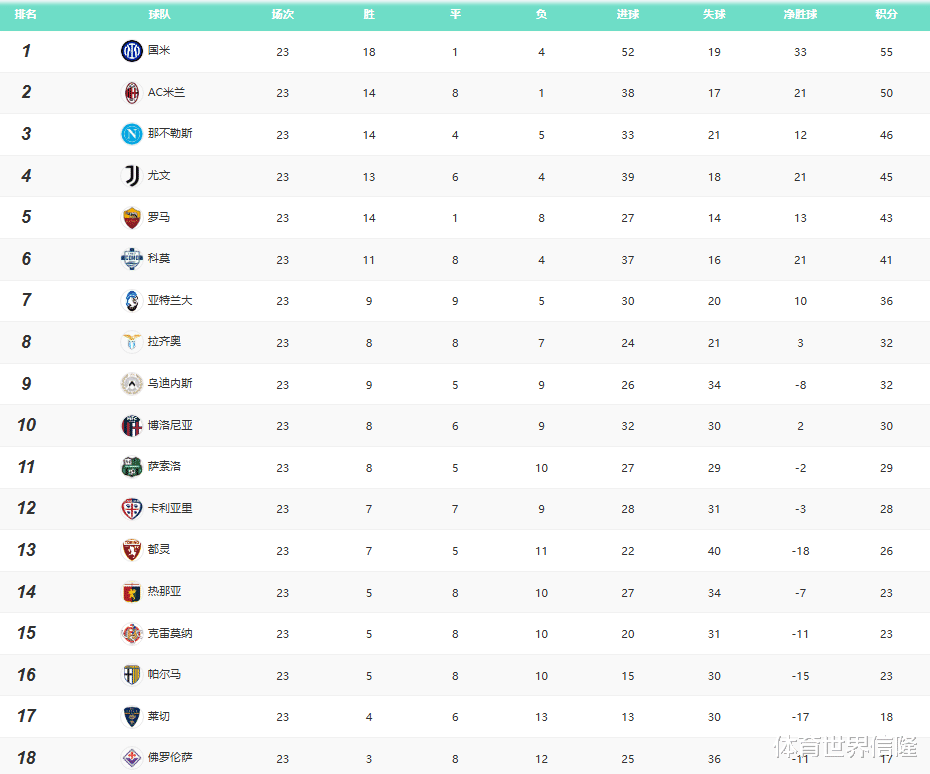Click the Inter Milan (国米) club logo
930x774 pixels.
pos(132,51)
